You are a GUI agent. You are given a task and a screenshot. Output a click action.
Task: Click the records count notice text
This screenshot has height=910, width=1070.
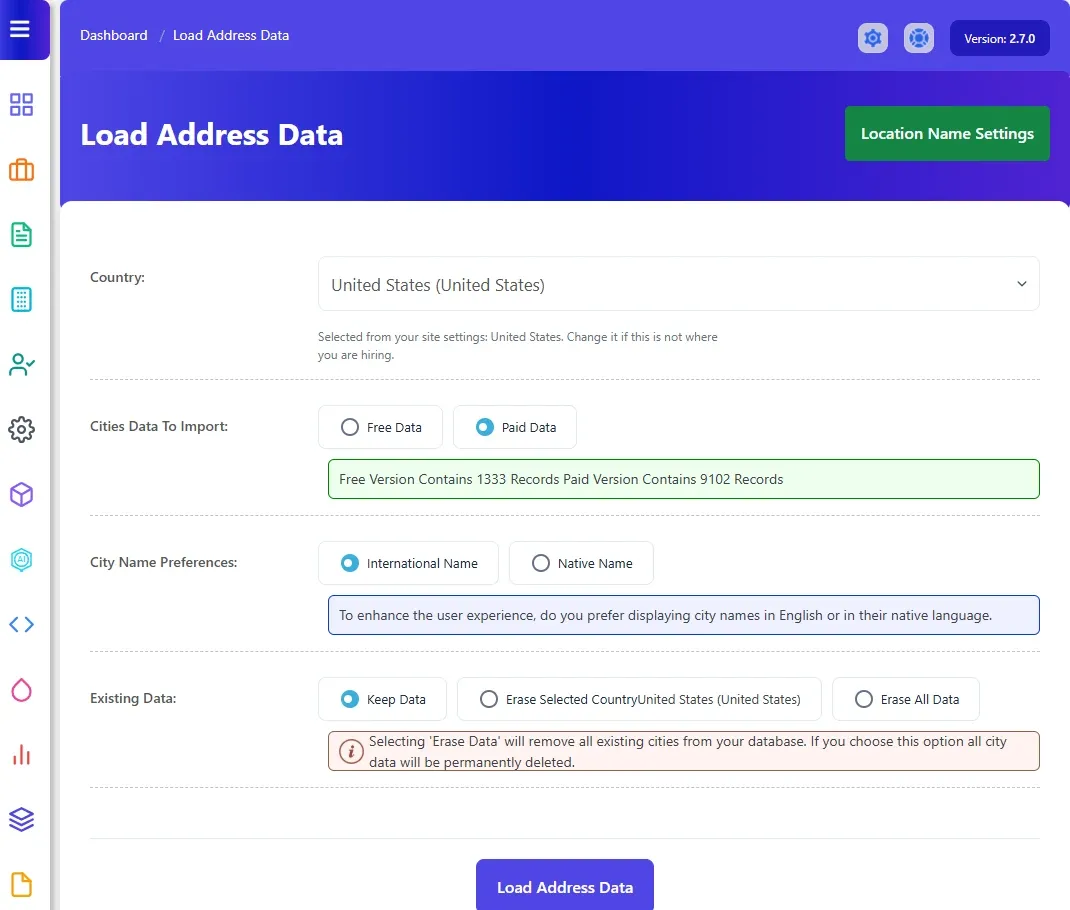561,480
